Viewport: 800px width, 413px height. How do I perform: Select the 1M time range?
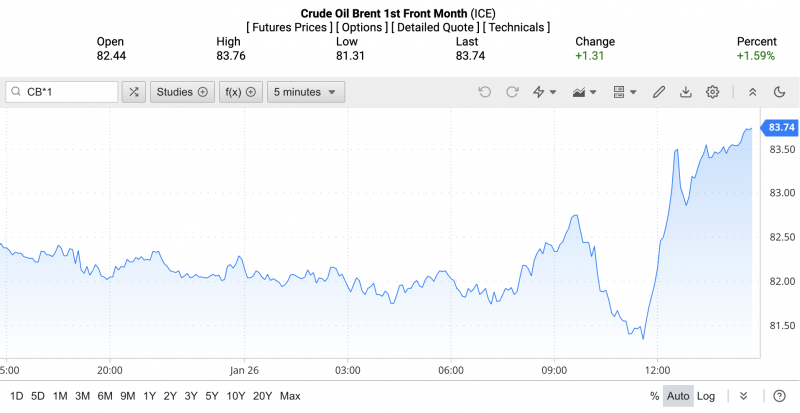[60, 396]
